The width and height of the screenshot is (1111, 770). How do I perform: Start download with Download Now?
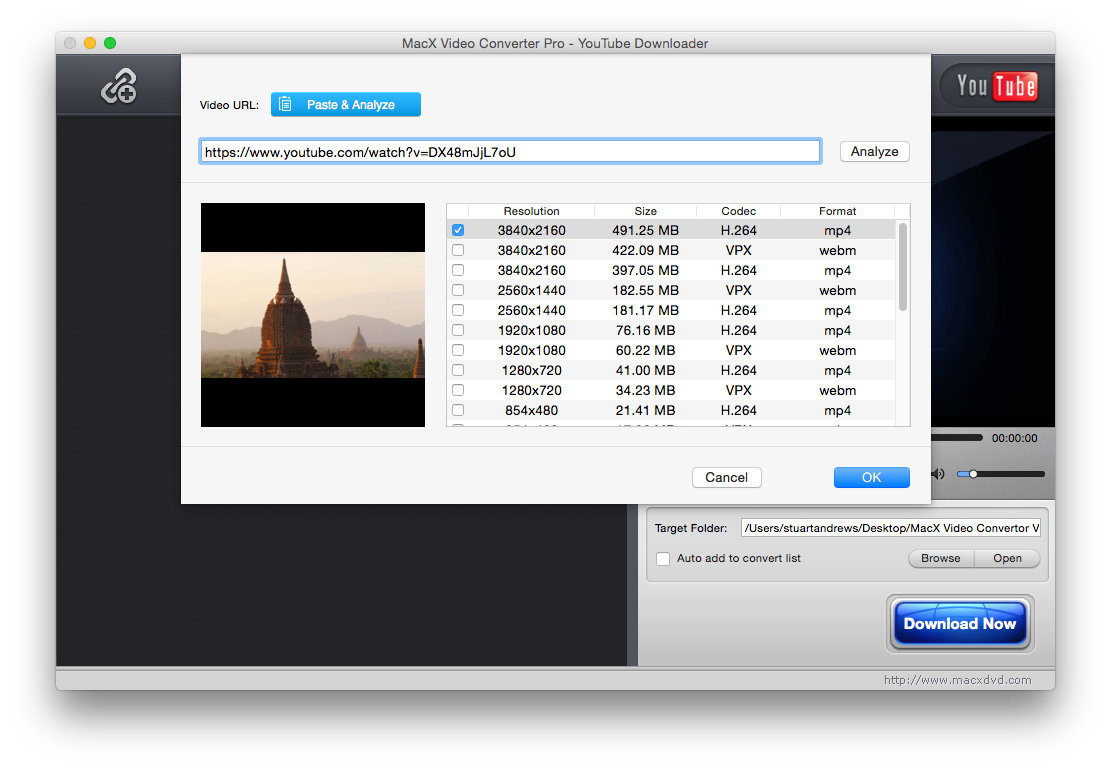click(x=960, y=623)
